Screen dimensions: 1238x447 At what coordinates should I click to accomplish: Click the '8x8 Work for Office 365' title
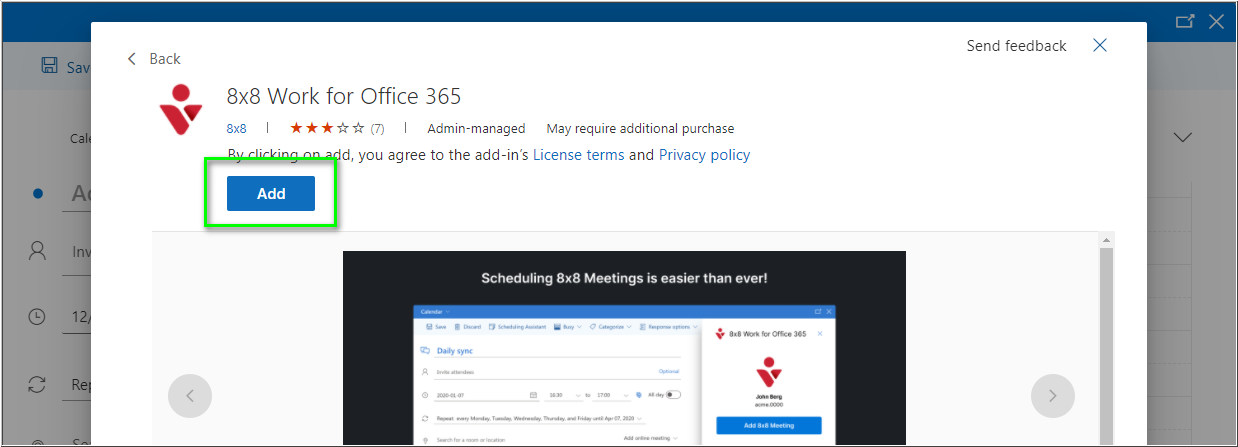(344, 97)
